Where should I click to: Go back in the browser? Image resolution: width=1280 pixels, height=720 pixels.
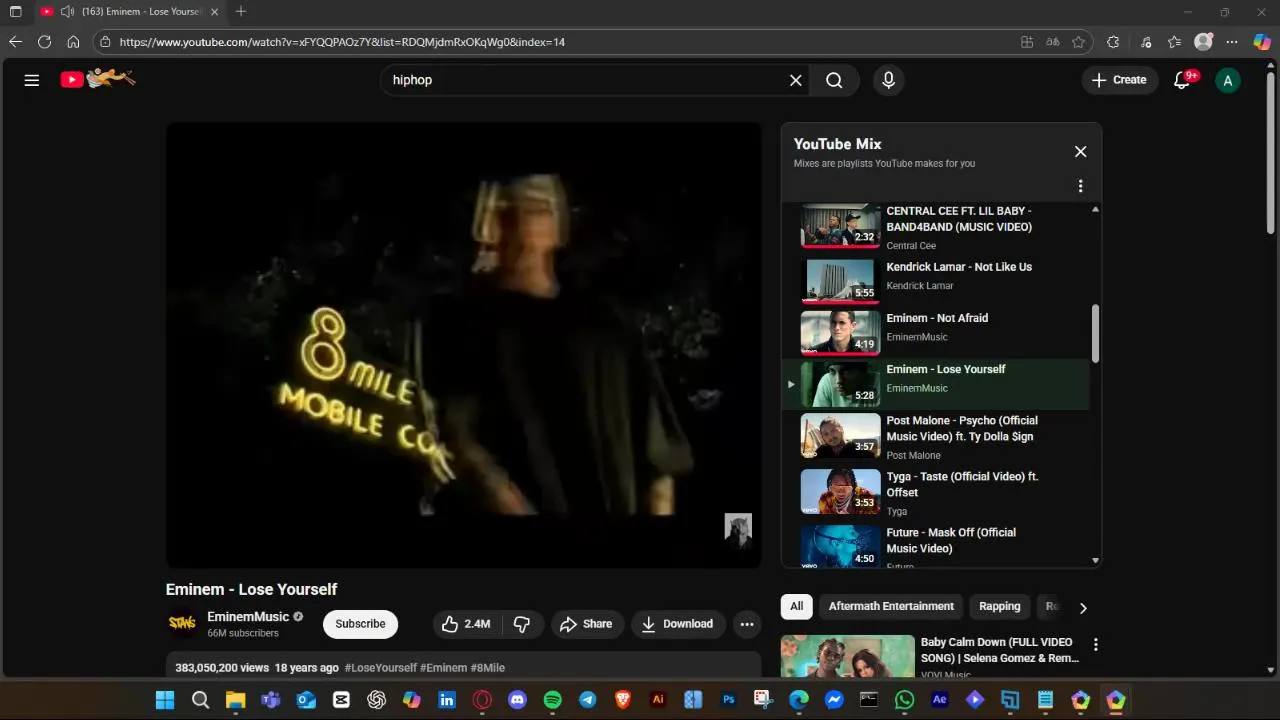click(x=15, y=42)
